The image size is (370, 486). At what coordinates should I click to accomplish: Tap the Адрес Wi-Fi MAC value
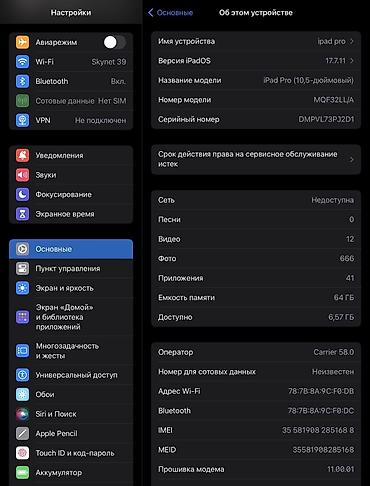pyautogui.click(x=321, y=391)
